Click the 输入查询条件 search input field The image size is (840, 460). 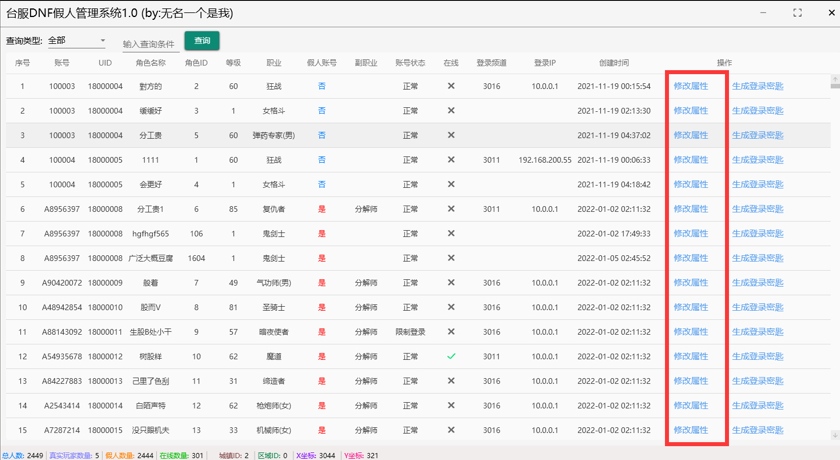(150, 44)
